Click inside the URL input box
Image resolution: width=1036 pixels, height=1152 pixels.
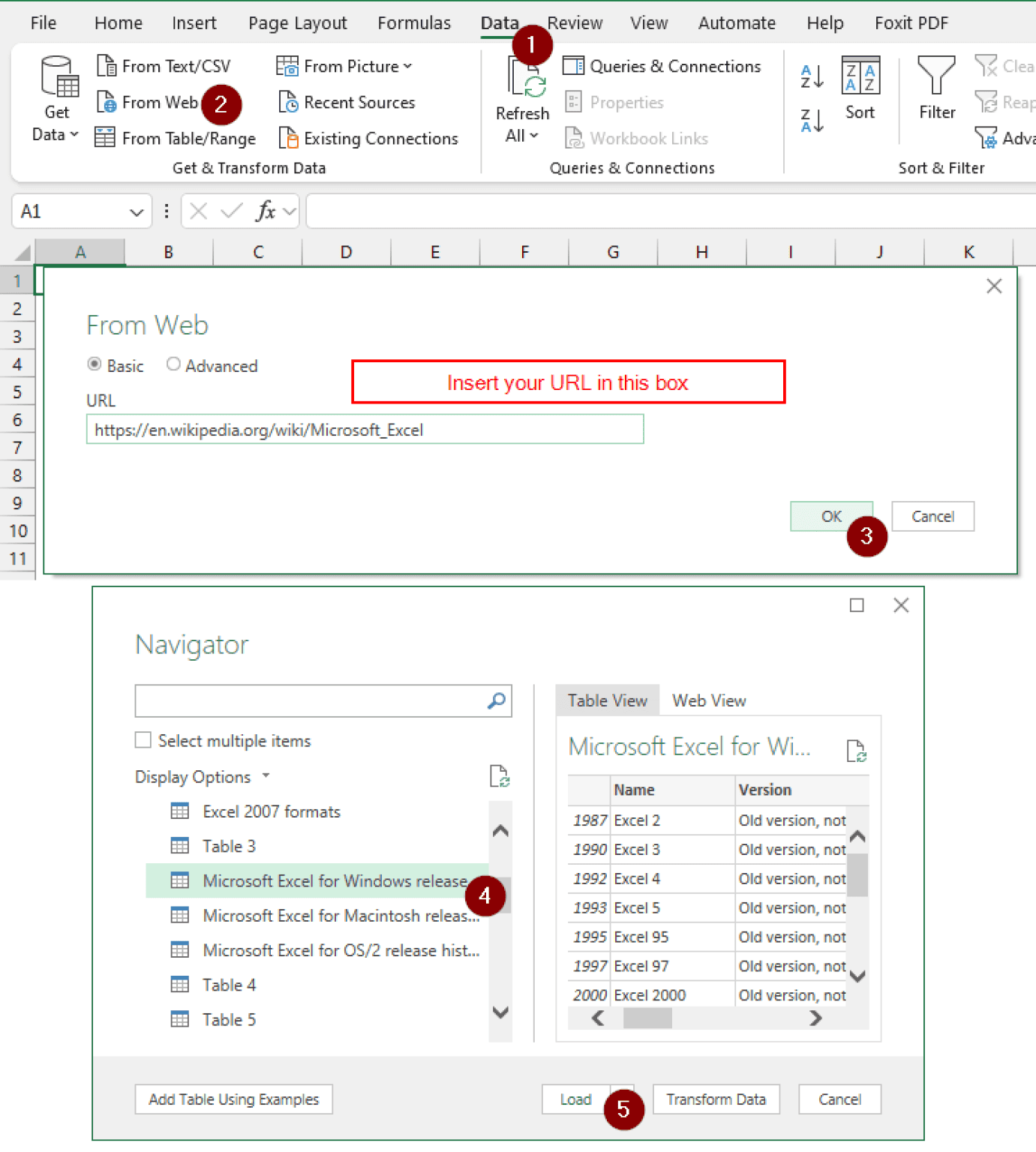[x=365, y=429]
